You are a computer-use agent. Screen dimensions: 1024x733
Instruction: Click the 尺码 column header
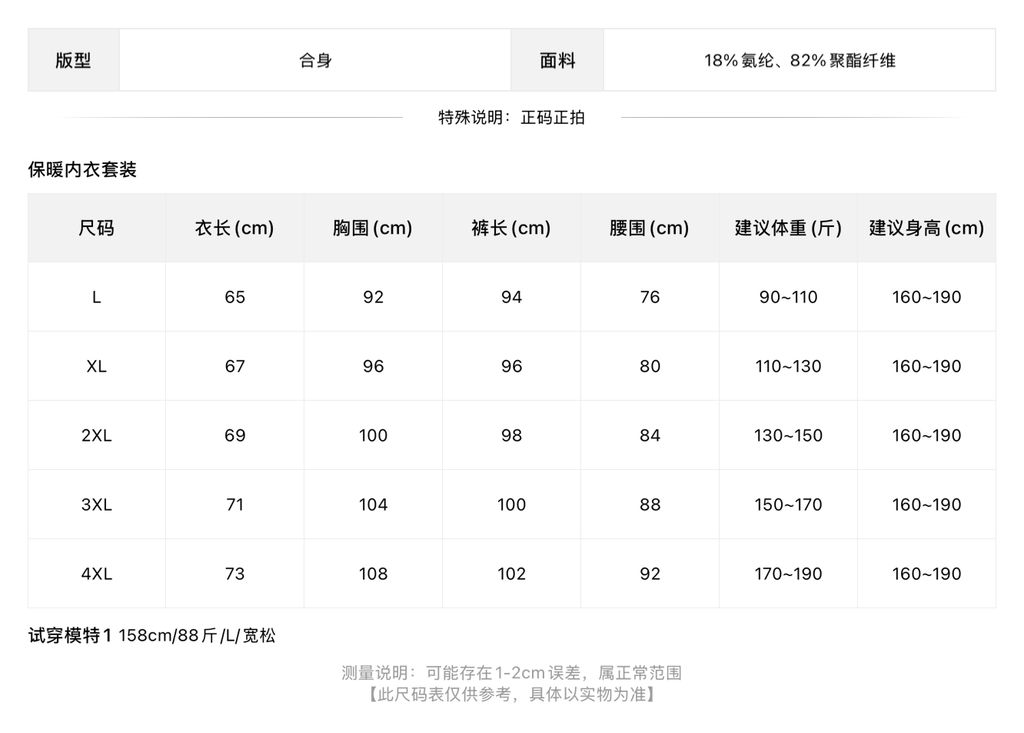(x=97, y=228)
